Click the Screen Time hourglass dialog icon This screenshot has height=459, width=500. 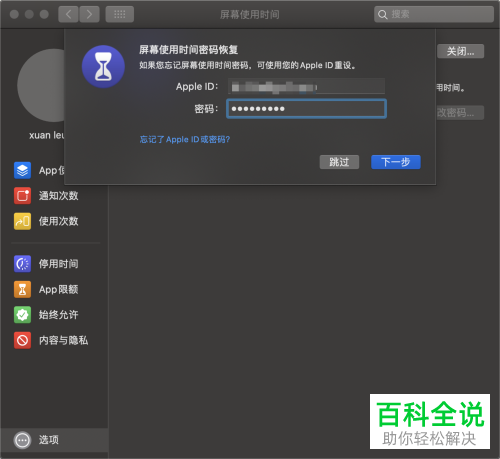[x=103, y=67]
